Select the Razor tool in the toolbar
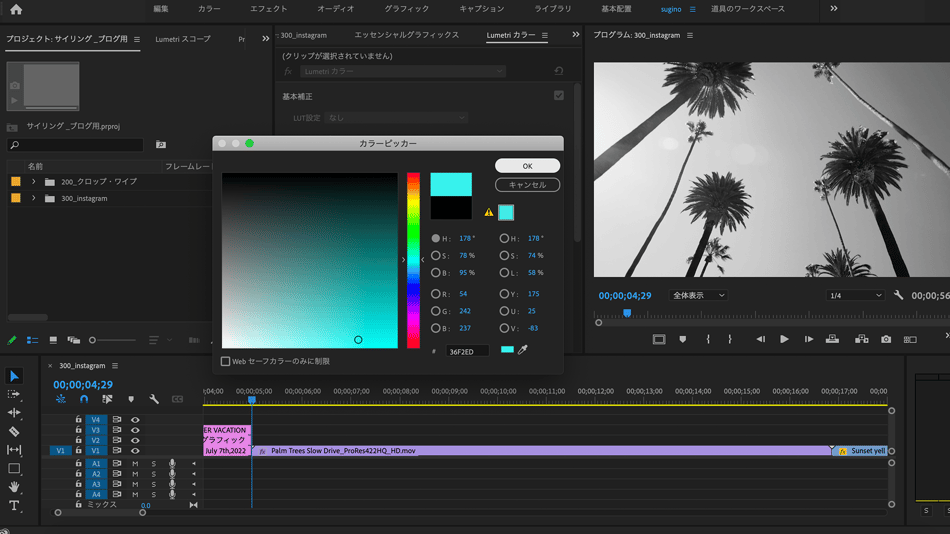This screenshot has height=534, width=950. (14, 431)
